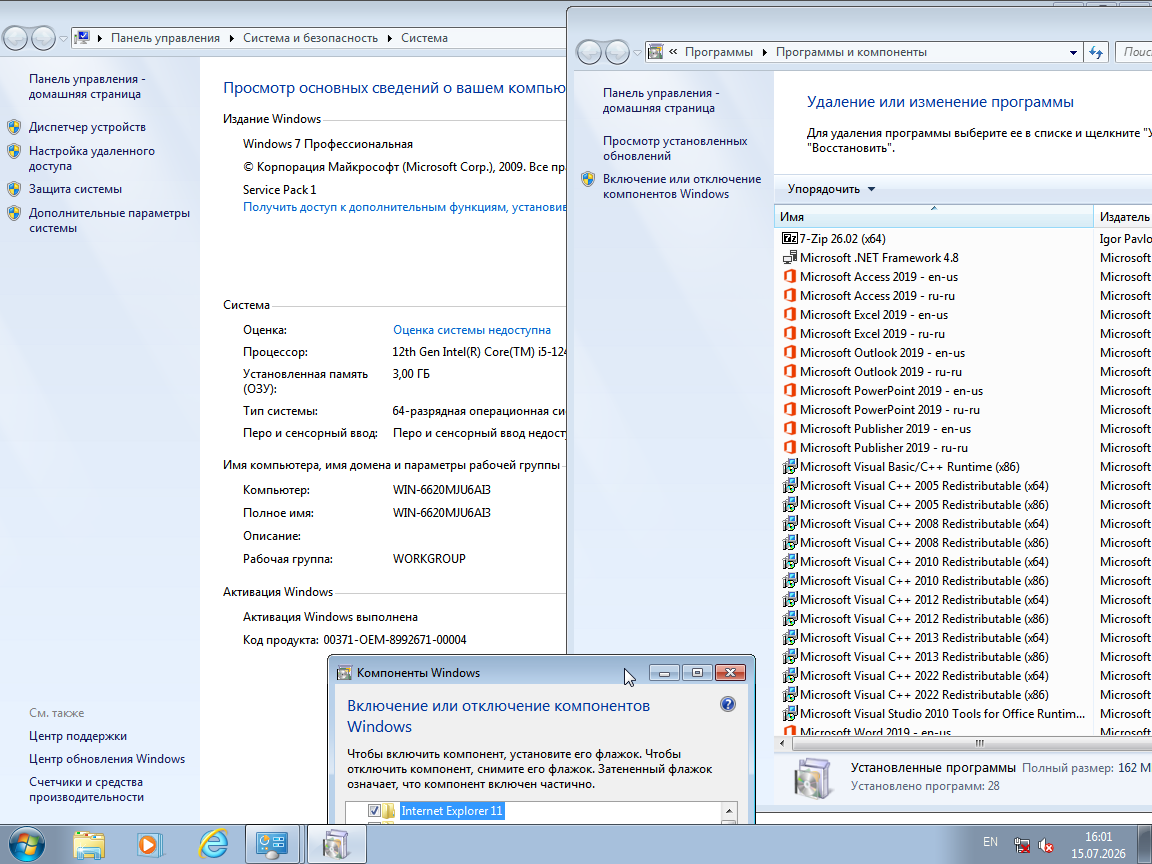The height and width of the screenshot is (864, 1152).
Task: Open the Упорядочить dropdown menu
Action: (x=831, y=189)
